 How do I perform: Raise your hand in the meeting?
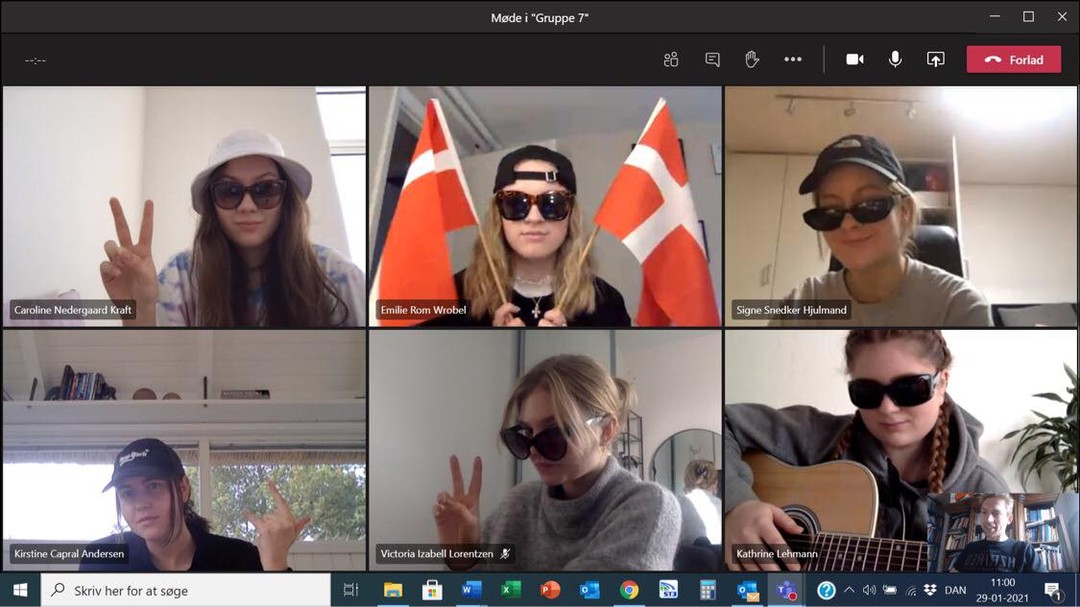tap(752, 60)
